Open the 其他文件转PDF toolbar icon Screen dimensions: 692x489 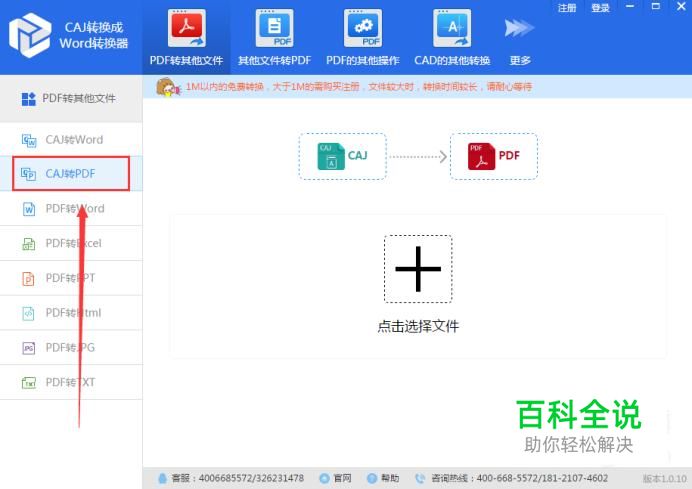tap(275, 29)
